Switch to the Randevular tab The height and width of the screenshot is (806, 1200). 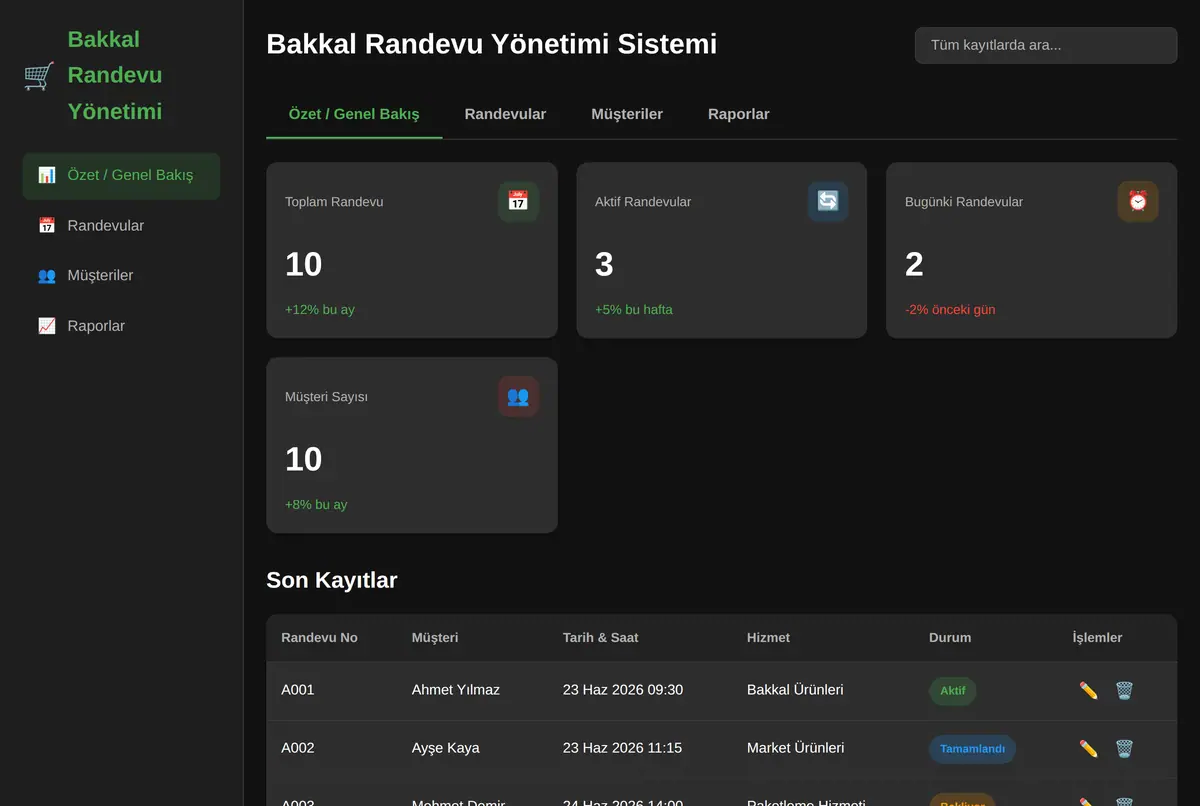(x=505, y=114)
